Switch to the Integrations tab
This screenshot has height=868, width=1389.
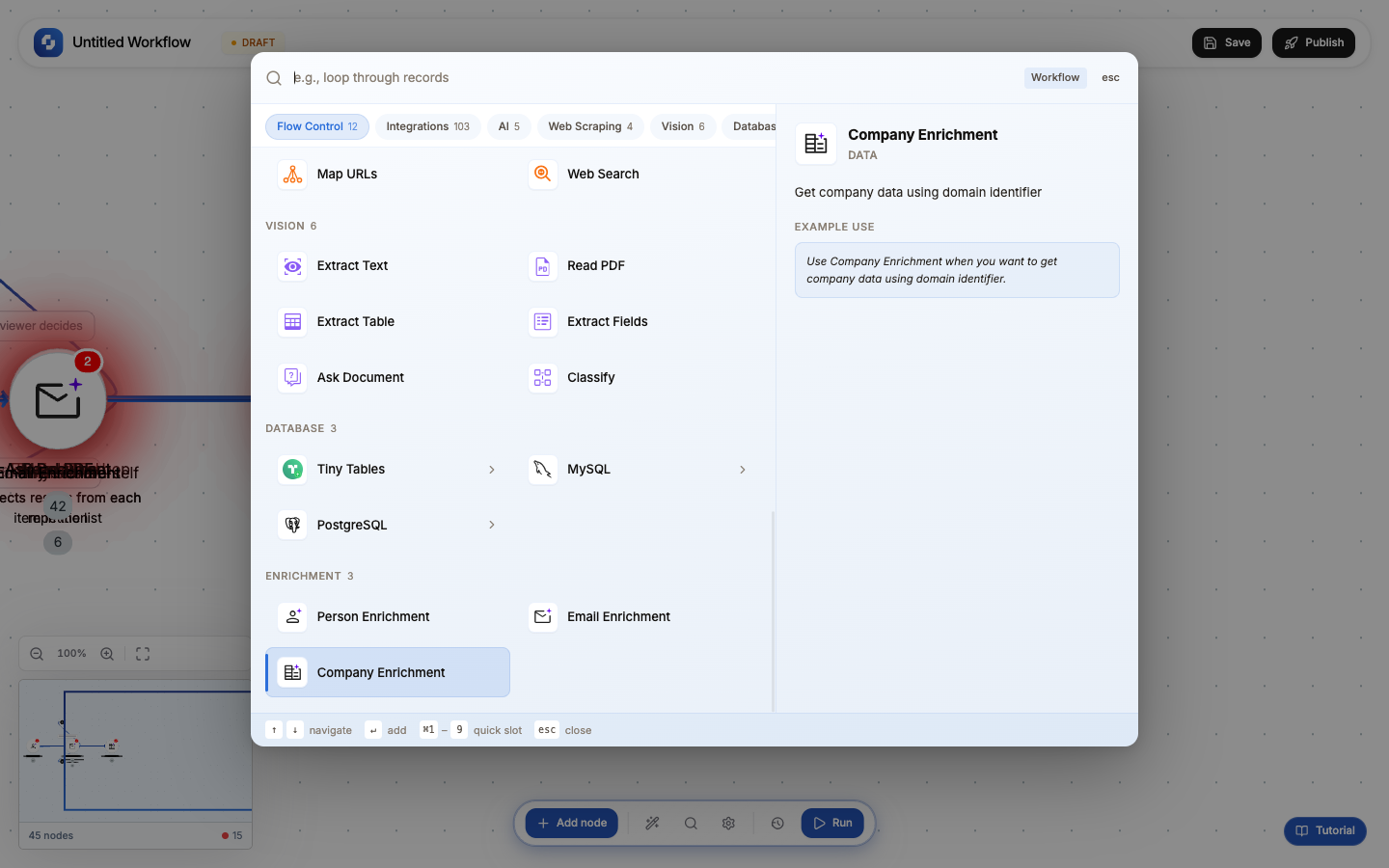(427, 126)
